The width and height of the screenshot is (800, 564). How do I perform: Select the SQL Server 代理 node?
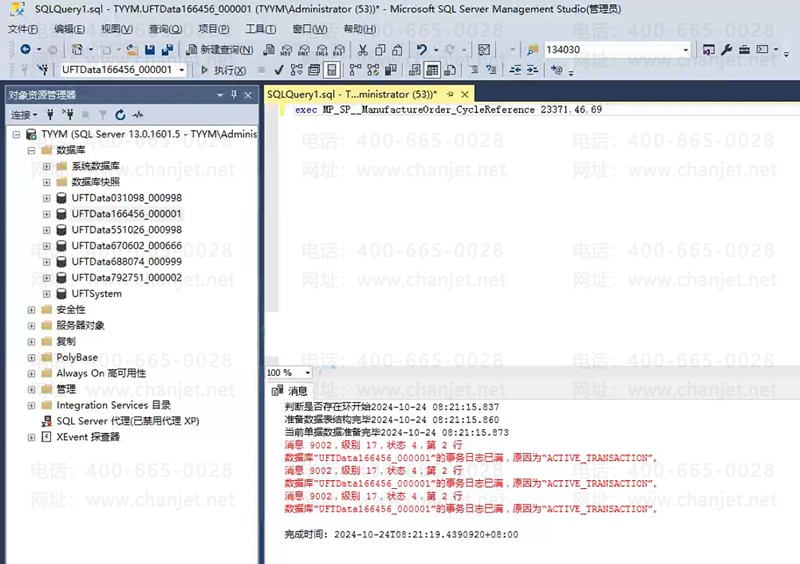128,421
